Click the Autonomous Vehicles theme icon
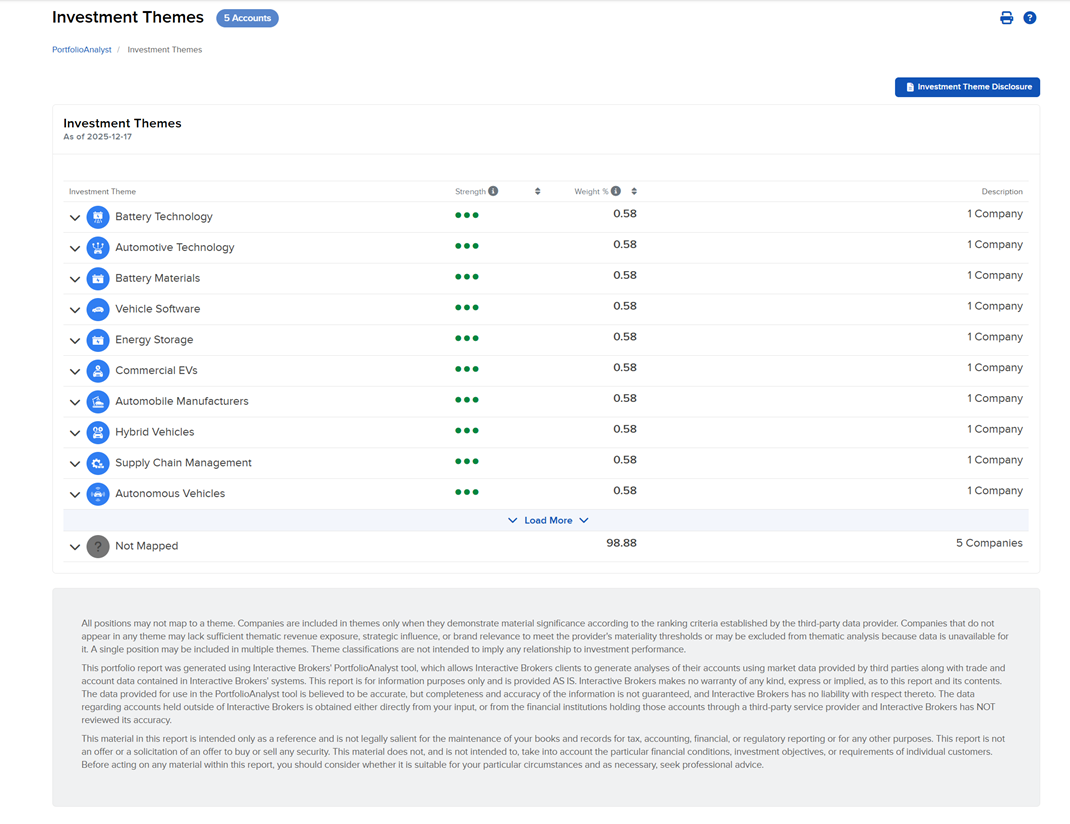Screen dimensions: 1070x824 click(x=98, y=494)
